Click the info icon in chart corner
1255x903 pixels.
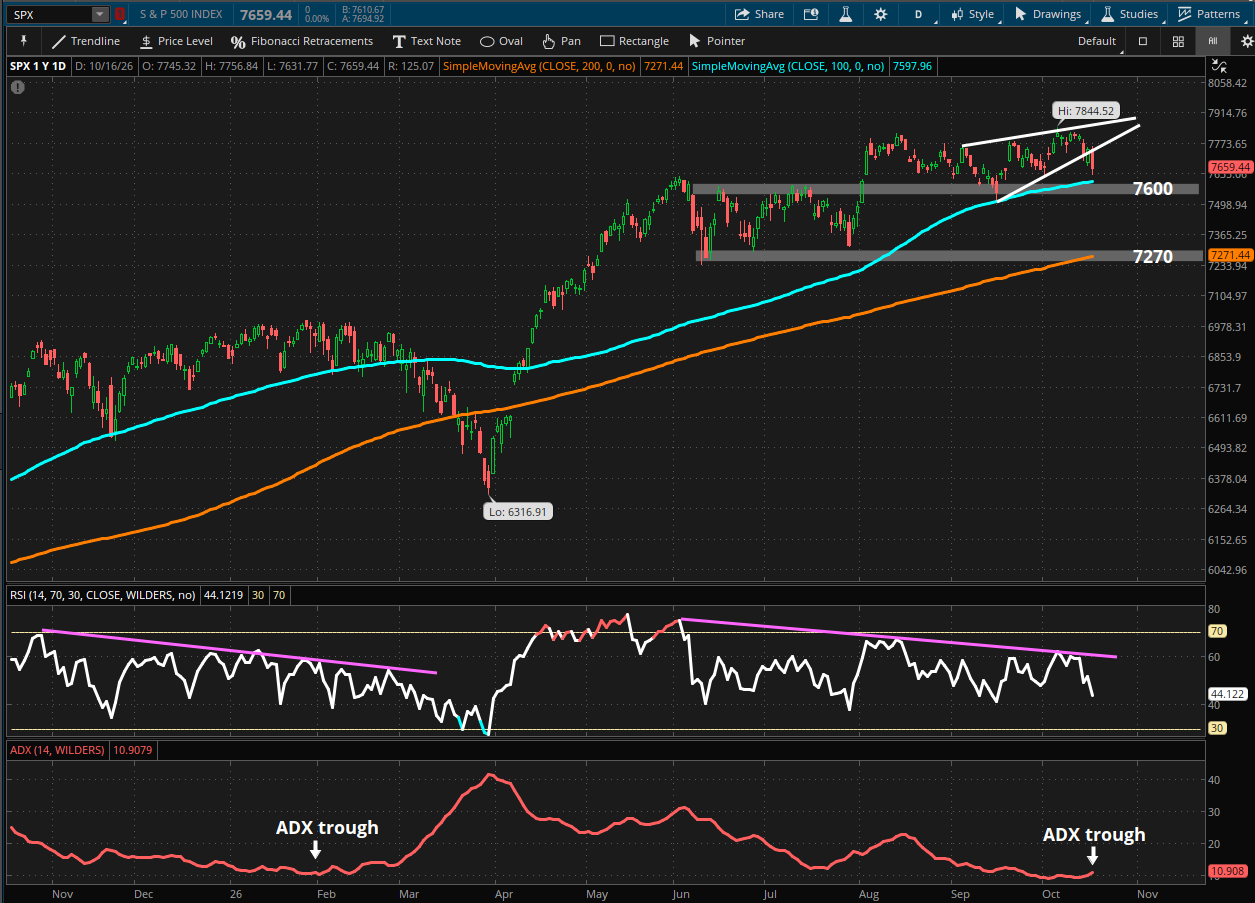(x=17, y=87)
